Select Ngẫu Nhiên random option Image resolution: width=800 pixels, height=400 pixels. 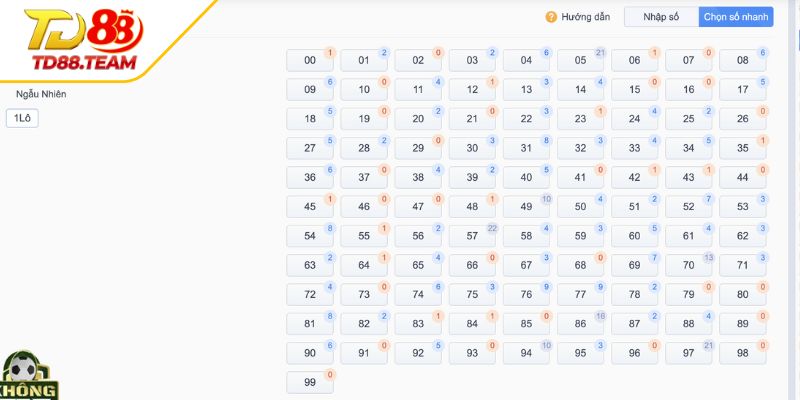pyautogui.click(x=42, y=94)
